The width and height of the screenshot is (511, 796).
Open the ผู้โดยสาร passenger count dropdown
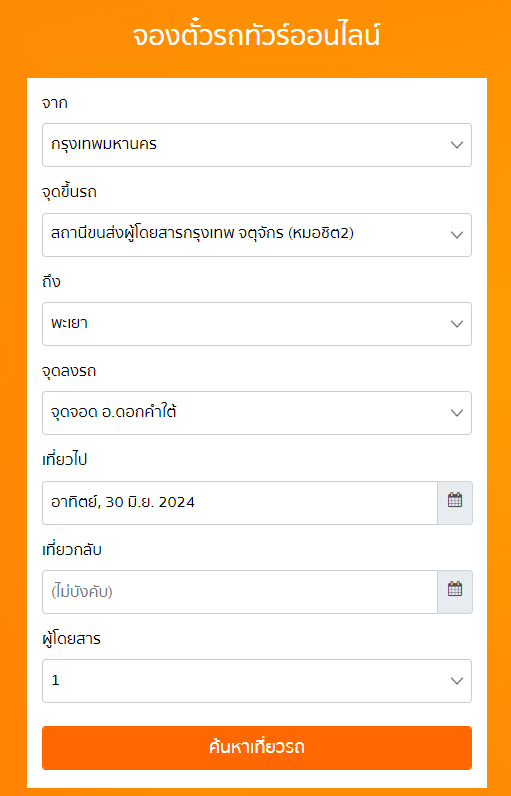click(x=257, y=681)
